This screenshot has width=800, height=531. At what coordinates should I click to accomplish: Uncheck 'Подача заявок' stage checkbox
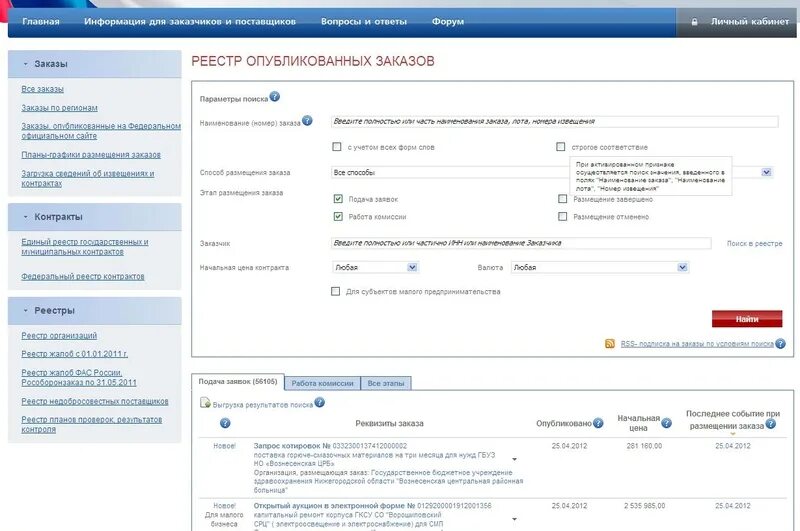tap(338, 198)
